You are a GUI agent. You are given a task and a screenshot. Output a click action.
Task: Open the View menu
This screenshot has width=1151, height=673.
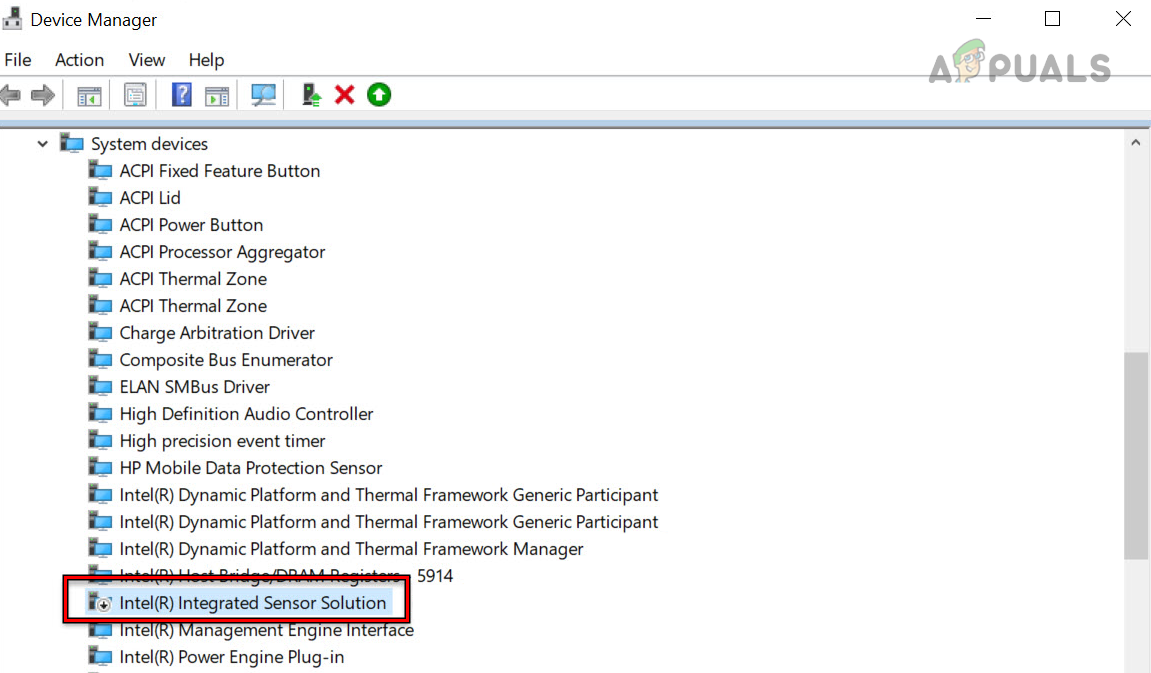tap(146, 60)
